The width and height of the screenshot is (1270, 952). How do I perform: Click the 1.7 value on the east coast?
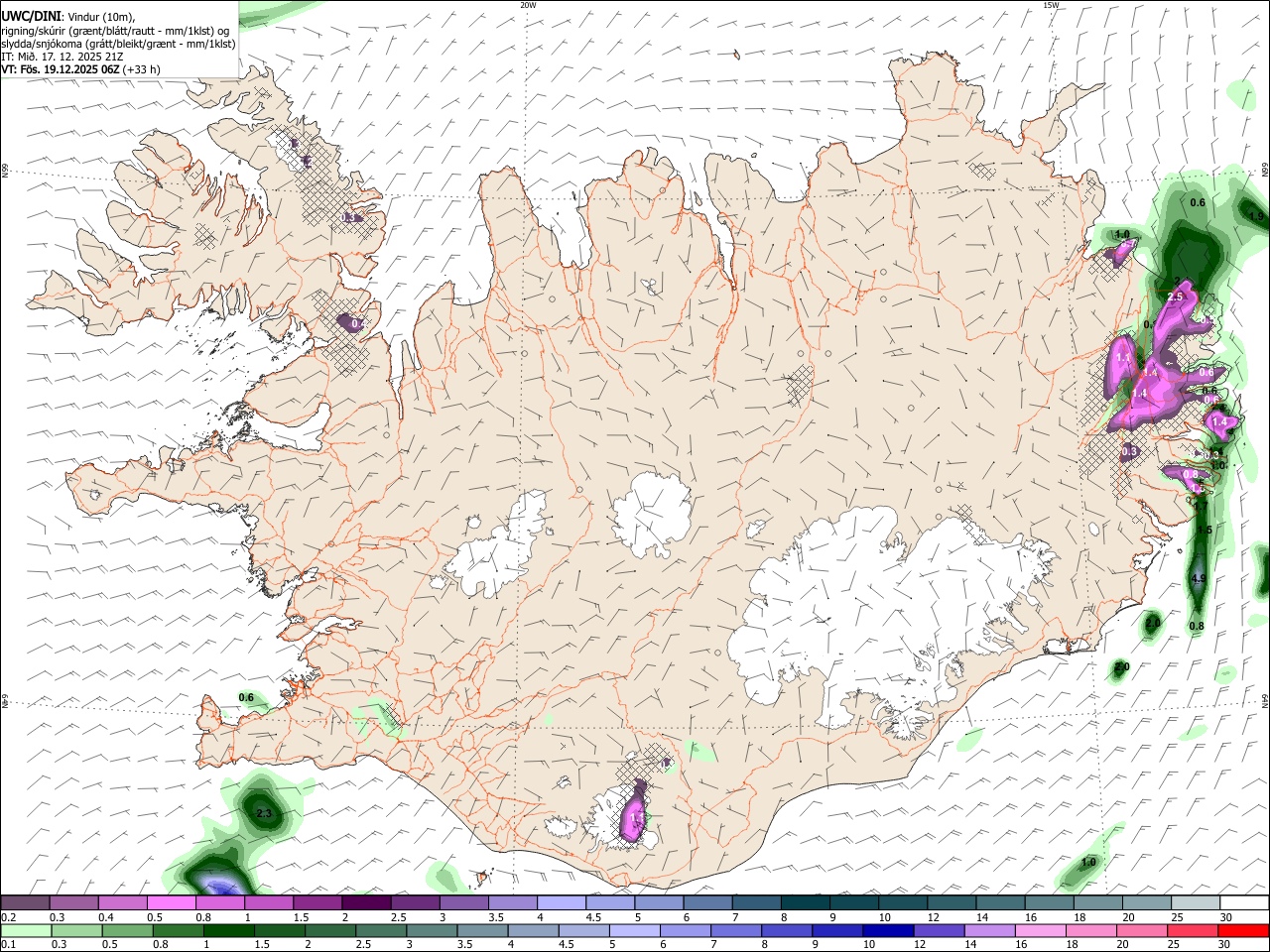click(x=1201, y=507)
